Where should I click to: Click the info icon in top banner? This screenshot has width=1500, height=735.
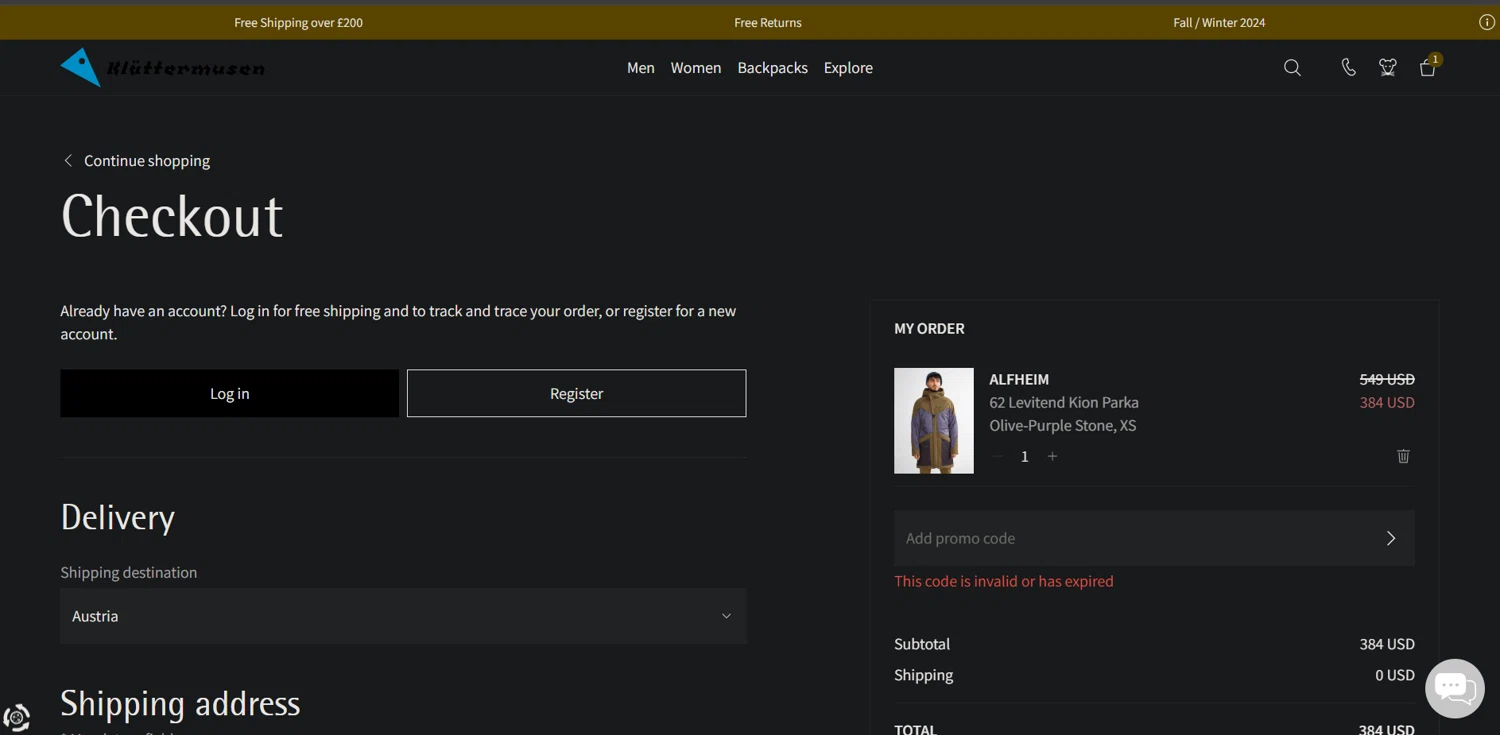1487,22
